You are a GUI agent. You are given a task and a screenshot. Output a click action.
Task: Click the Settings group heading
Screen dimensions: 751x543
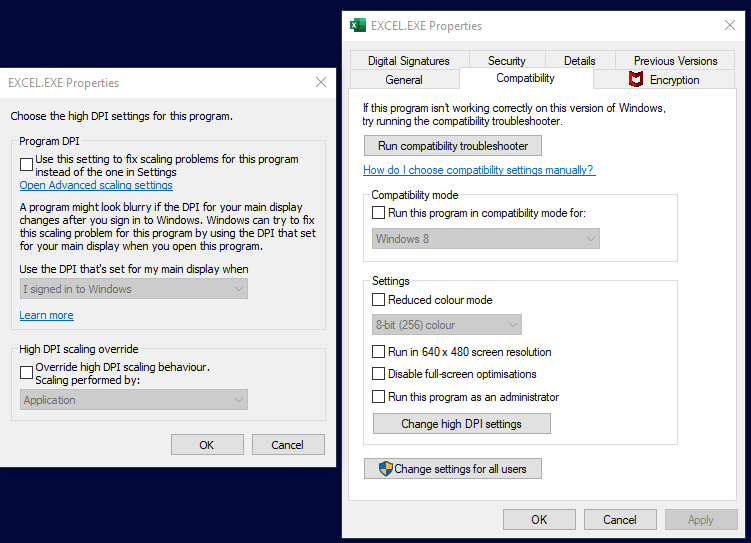coord(391,281)
